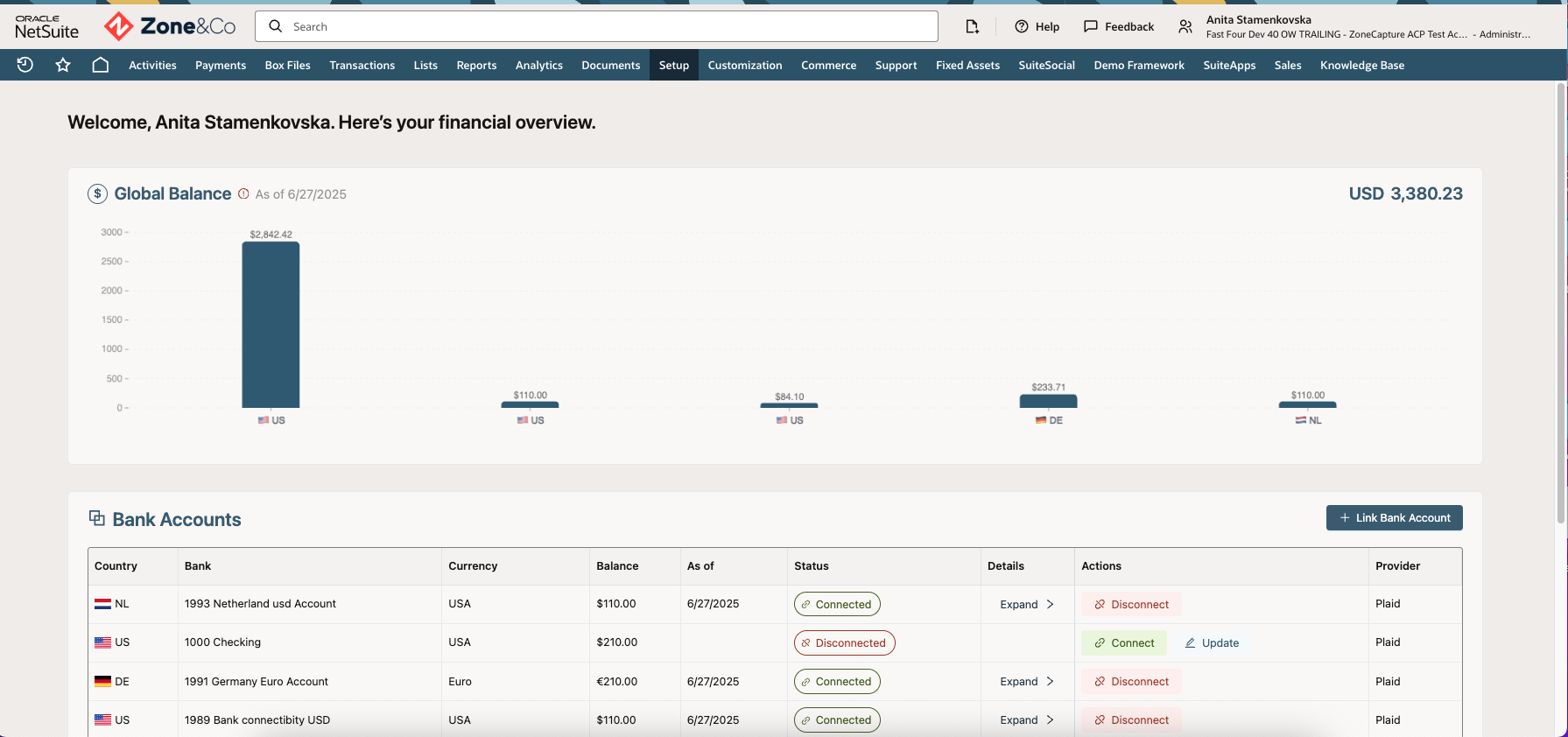Open the Support menu
The height and width of the screenshot is (737, 1568).
[x=896, y=65]
